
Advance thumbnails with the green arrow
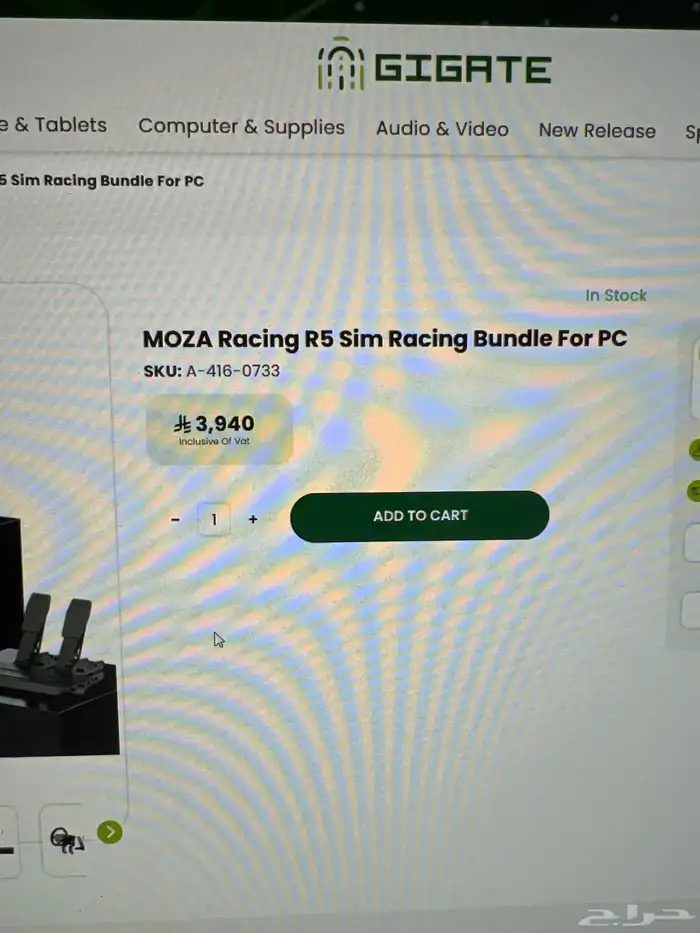coord(110,832)
